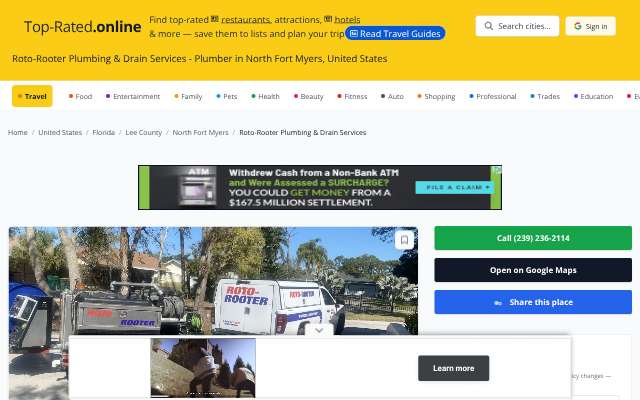Click the bookmark icon on the photo
Image resolution: width=640 pixels, height=400 pixels.
pyautogui.click(x=404, y=240)
